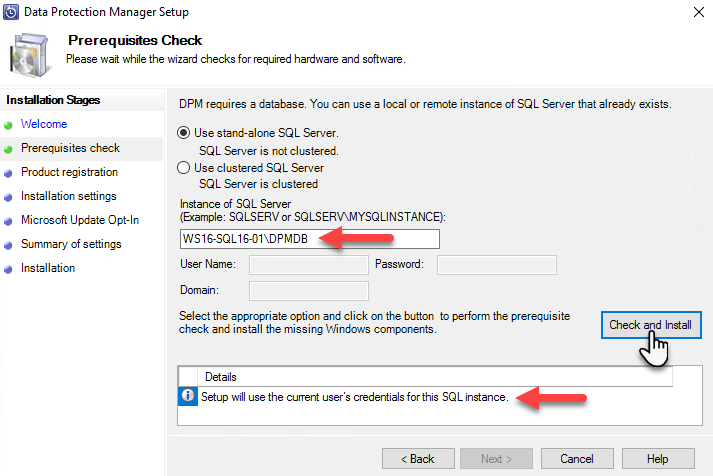Focus the Instance of SQL Server field

310,239
